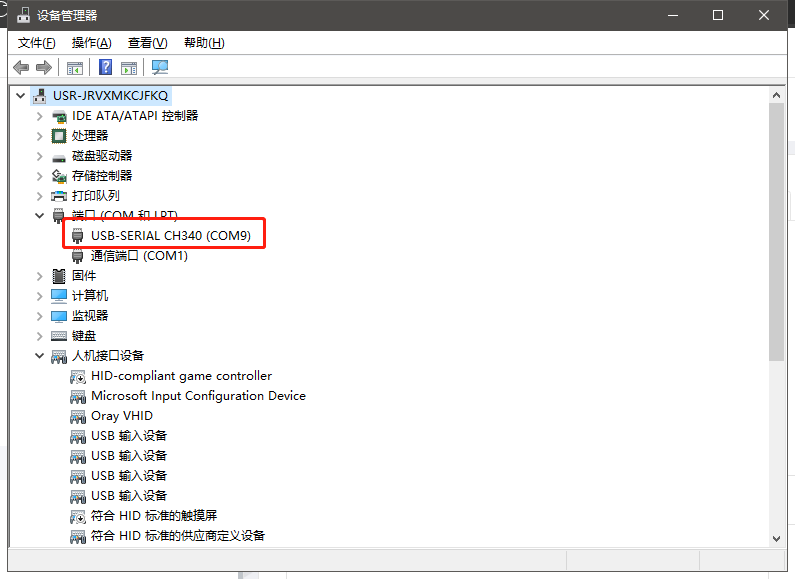Image resolution: width=795 pixels, height=579 pixels.
Task: Click the action pane toolbar icon
Action: point(129,67)
